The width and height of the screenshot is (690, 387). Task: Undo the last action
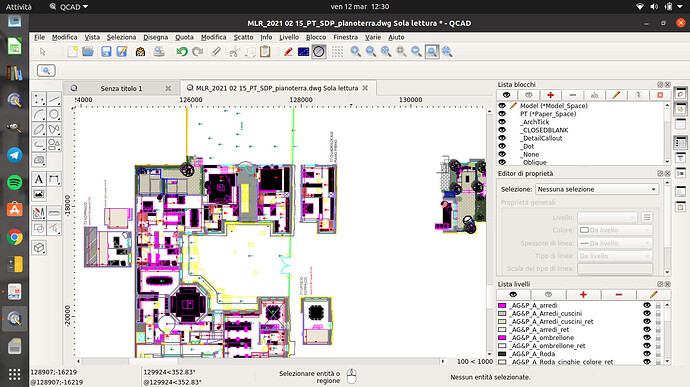coord(182,52)
